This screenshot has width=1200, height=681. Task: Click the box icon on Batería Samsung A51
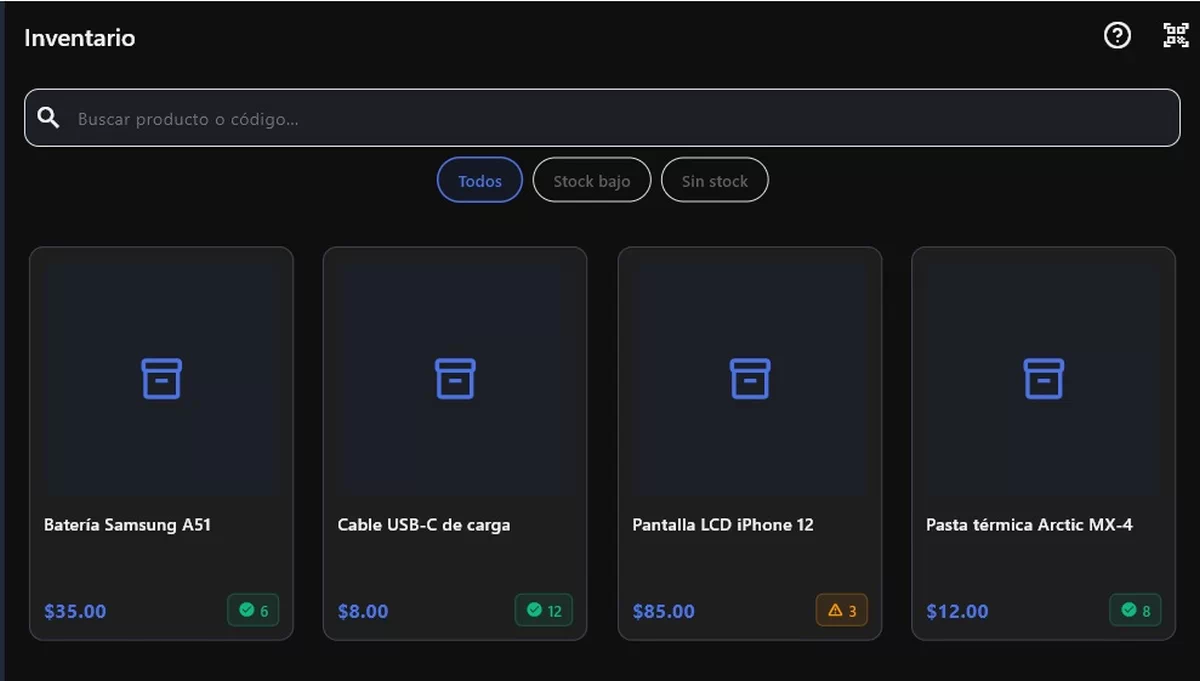(x=161, y=379)
